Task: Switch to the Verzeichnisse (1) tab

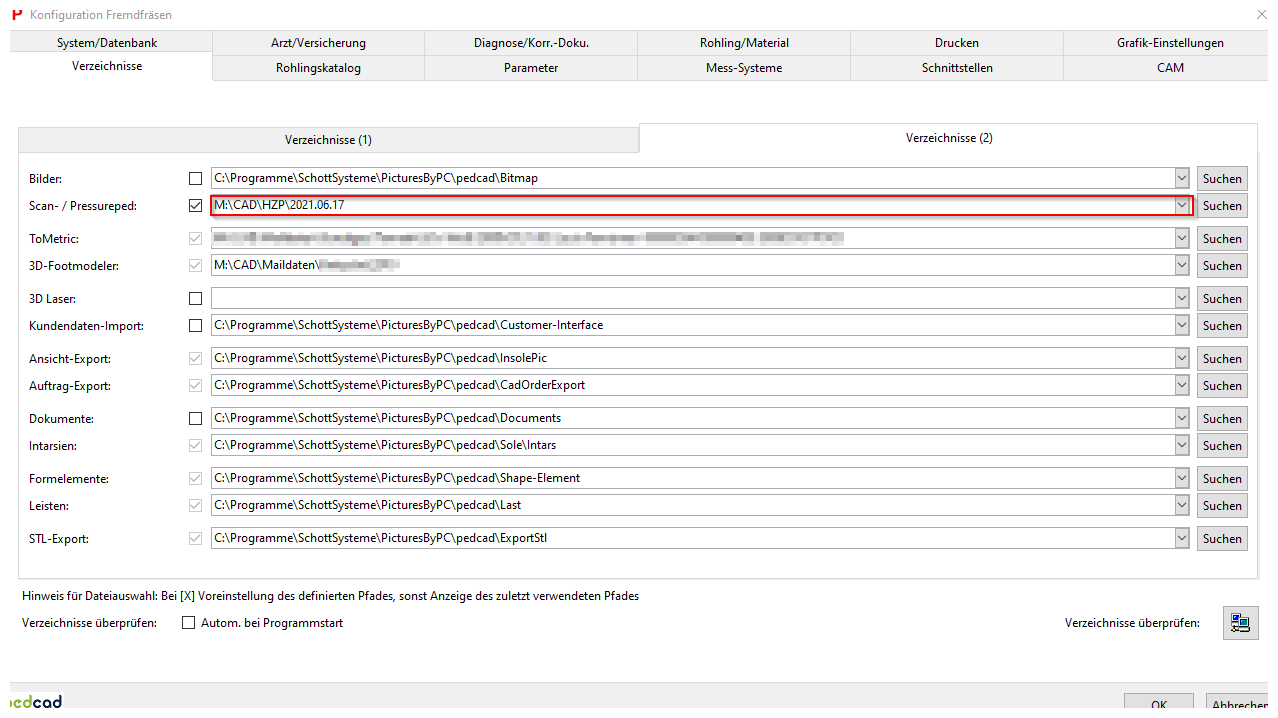Action: (x=328, y=140)
